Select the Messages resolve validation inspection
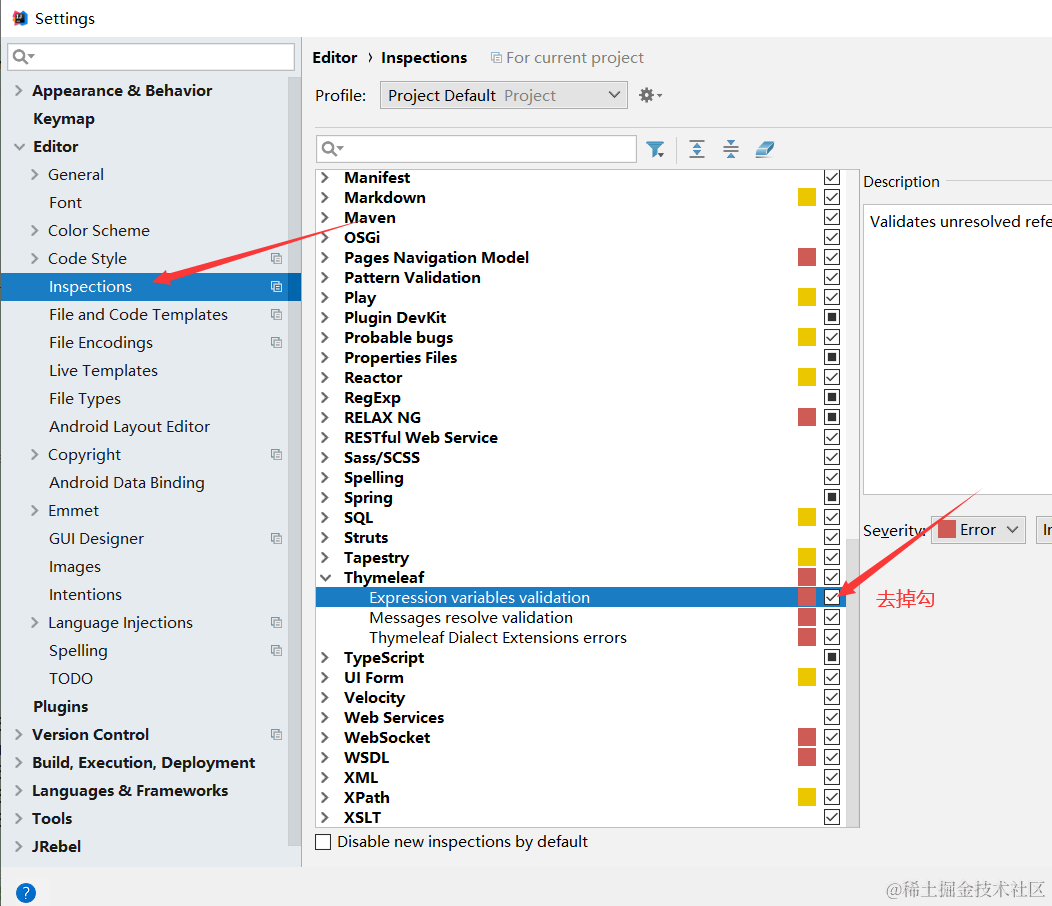This screenshot has height=906, width=1052. tap(471, 617)
